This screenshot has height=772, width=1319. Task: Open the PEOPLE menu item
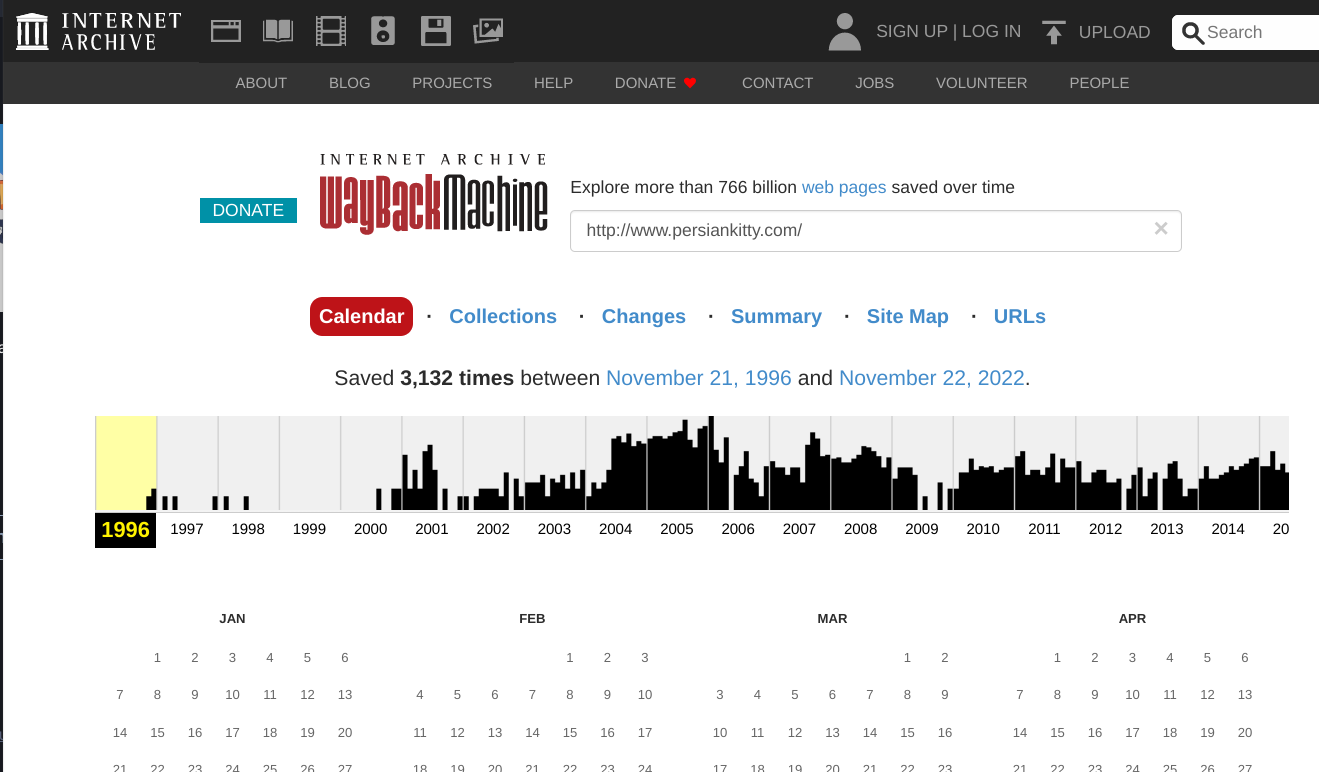point(1099,83)
